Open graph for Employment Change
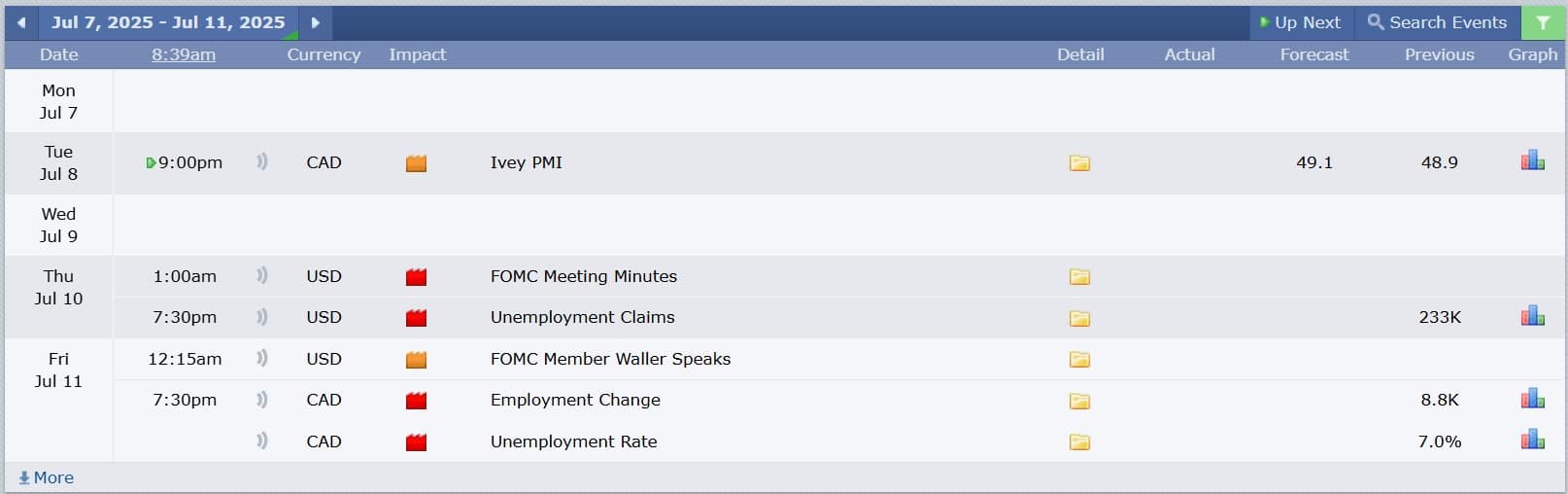This screenshot has width=1568, height=494. 1533,398
